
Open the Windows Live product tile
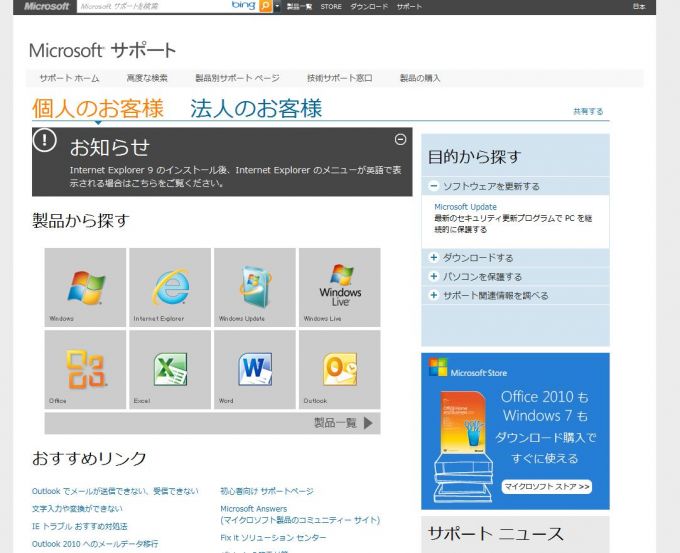pyautogui.click(x=340, y=287)
